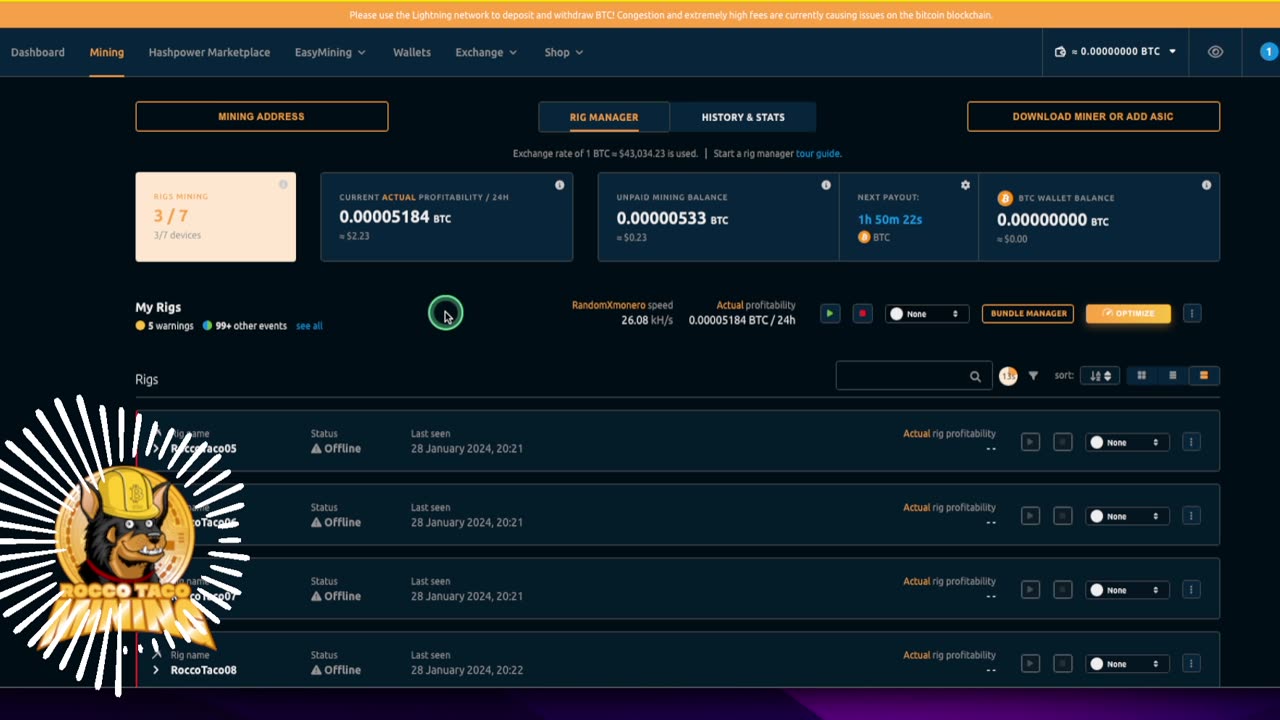Click the 99+ other events indicator
The image size is (1280, 720).
pyautogui.click(x=244, y=326)
